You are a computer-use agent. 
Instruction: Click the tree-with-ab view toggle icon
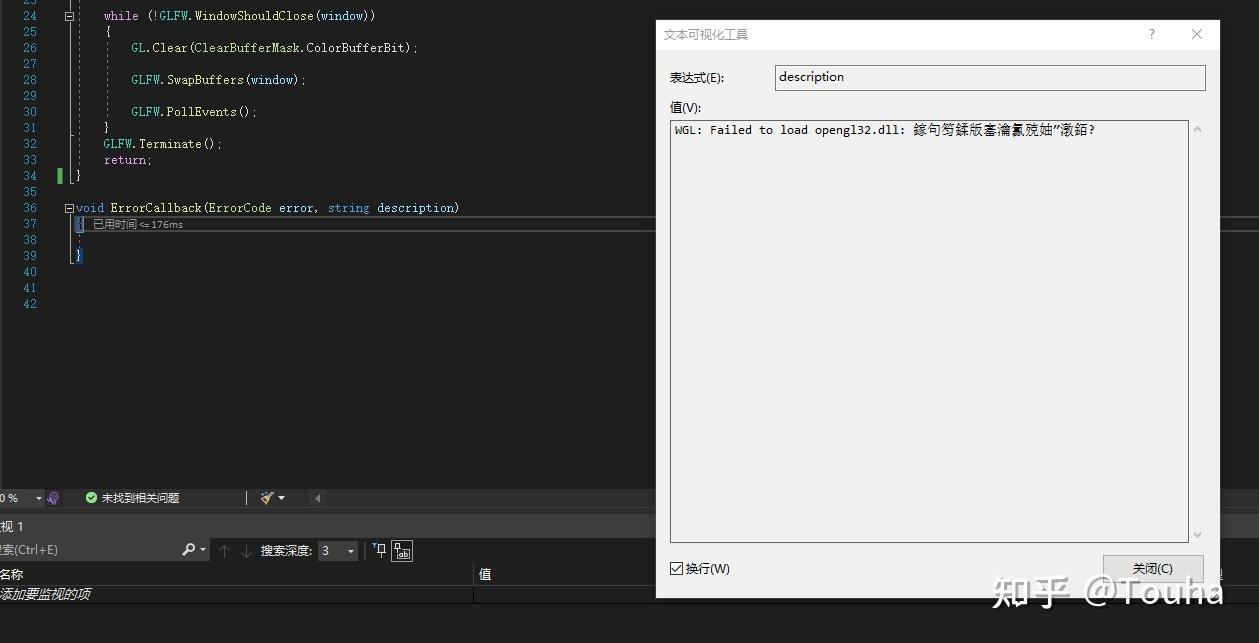pos(402,551)
